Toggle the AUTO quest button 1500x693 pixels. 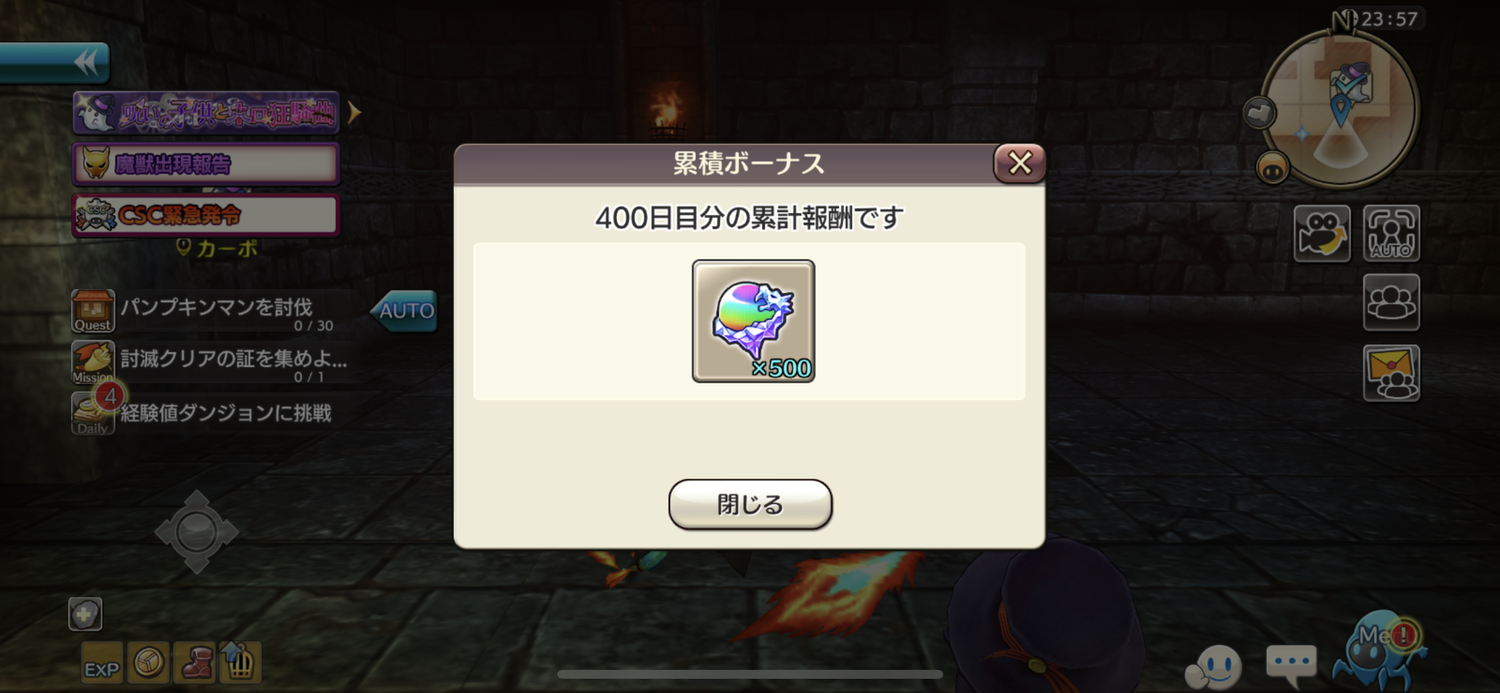click(x=404, y=311)
